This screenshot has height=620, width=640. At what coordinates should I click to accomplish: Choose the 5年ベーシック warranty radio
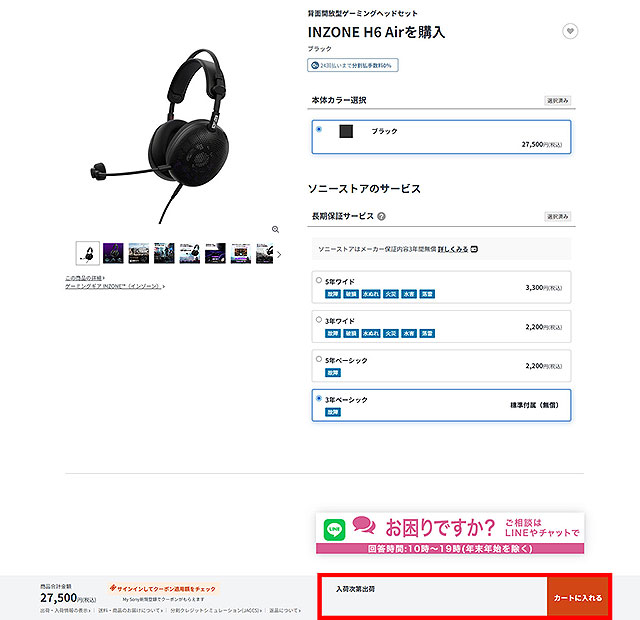tap(319, 359)
